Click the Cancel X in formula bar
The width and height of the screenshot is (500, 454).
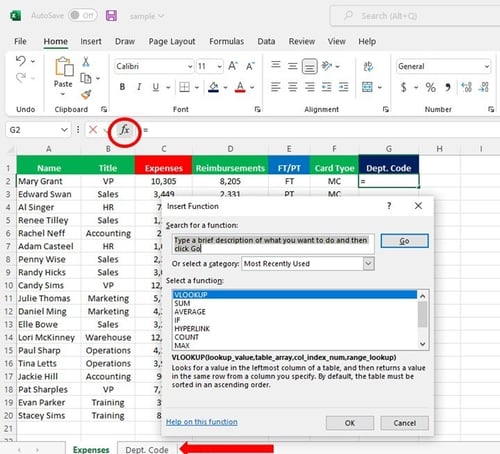[93, 130]
